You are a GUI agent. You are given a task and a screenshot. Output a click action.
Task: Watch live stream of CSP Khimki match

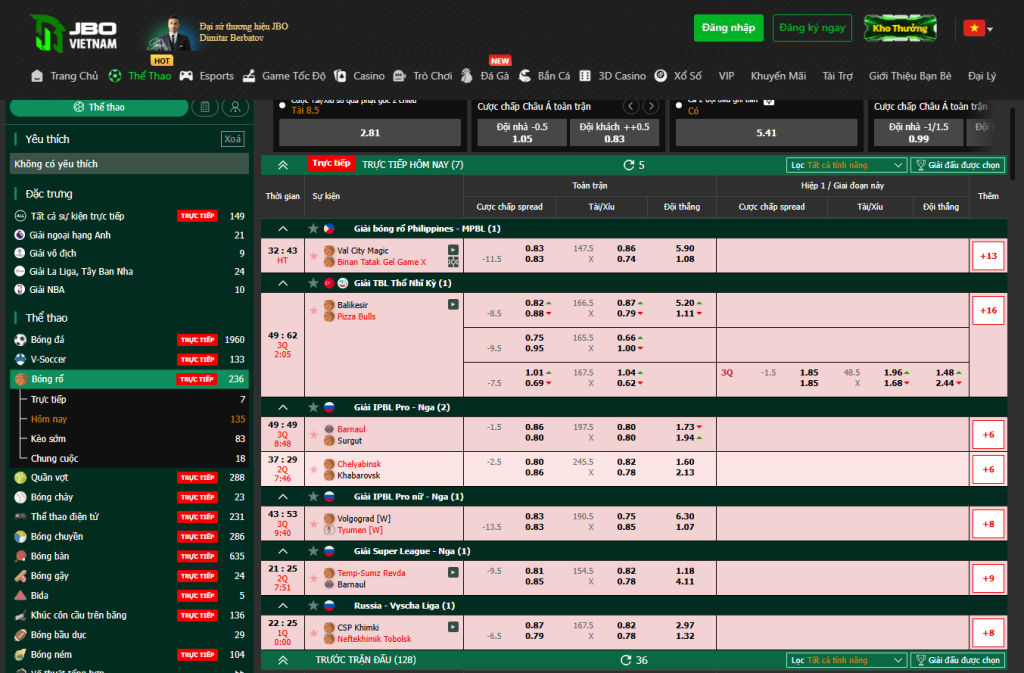click(453, 627)
